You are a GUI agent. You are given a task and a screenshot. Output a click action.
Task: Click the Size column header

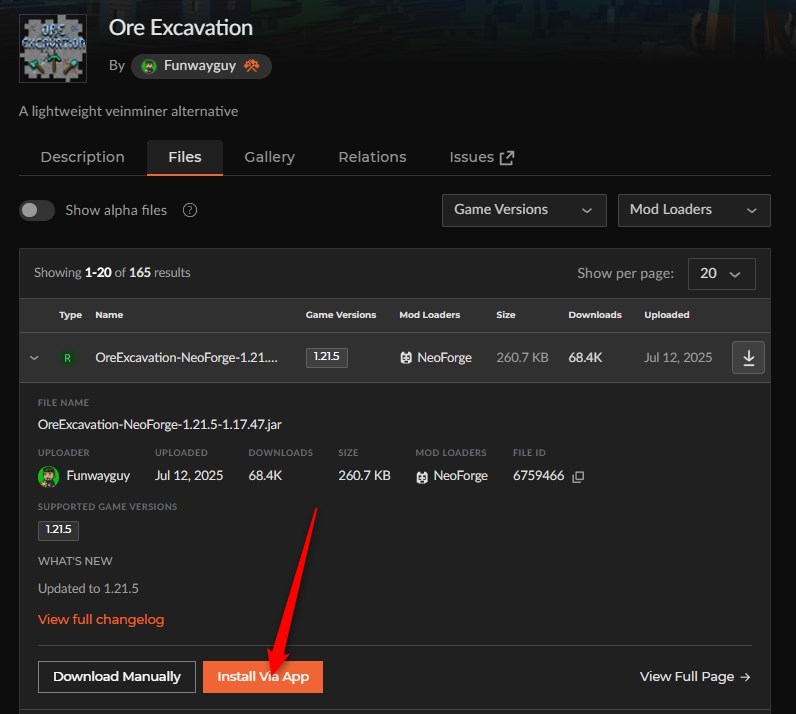click(506, 315)
